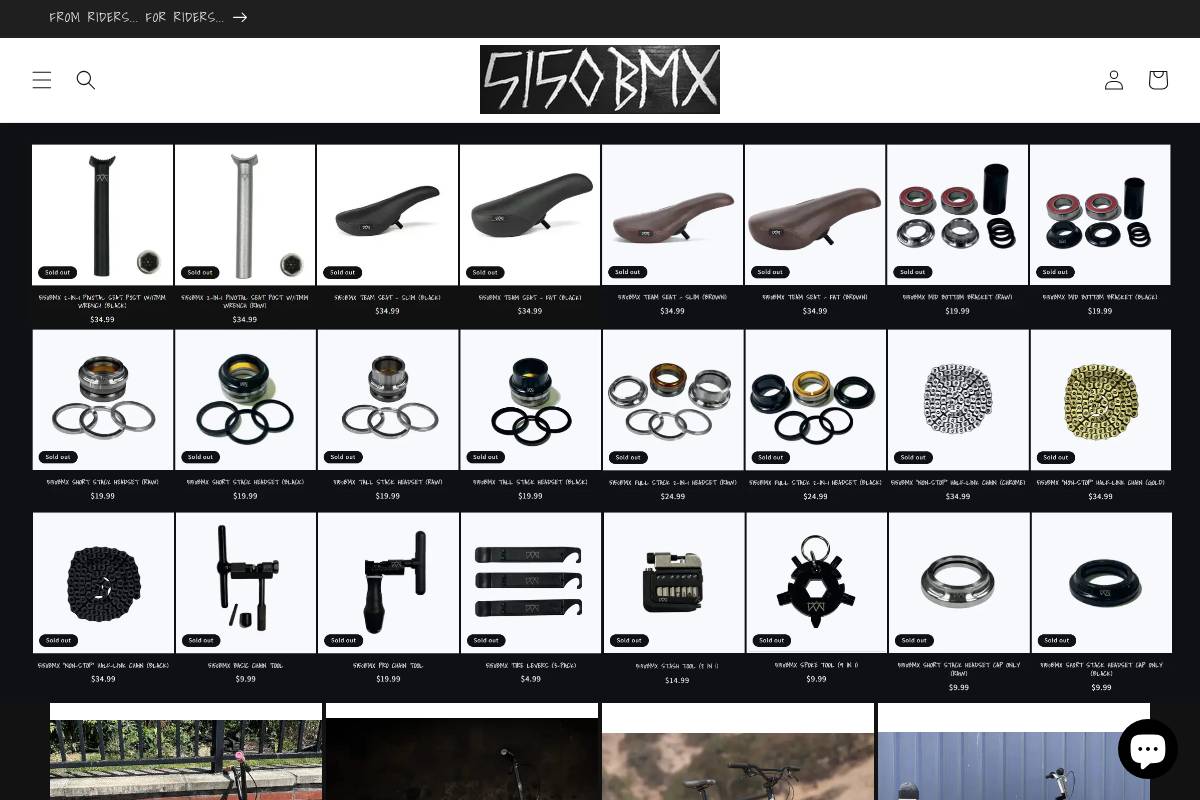Open the account login page
The width and height of the screenshot is (1200, 800).
click(x=1114, y=80)
